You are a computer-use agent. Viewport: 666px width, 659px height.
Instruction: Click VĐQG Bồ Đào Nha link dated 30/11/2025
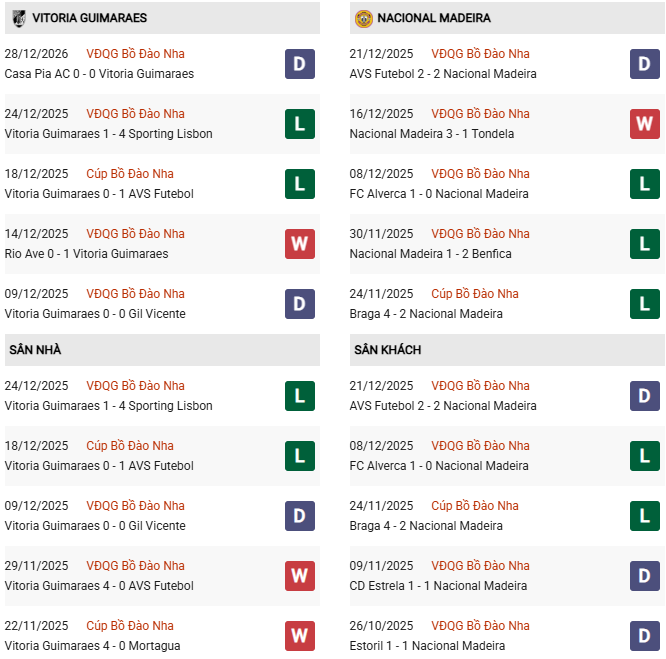click(480, 234)
